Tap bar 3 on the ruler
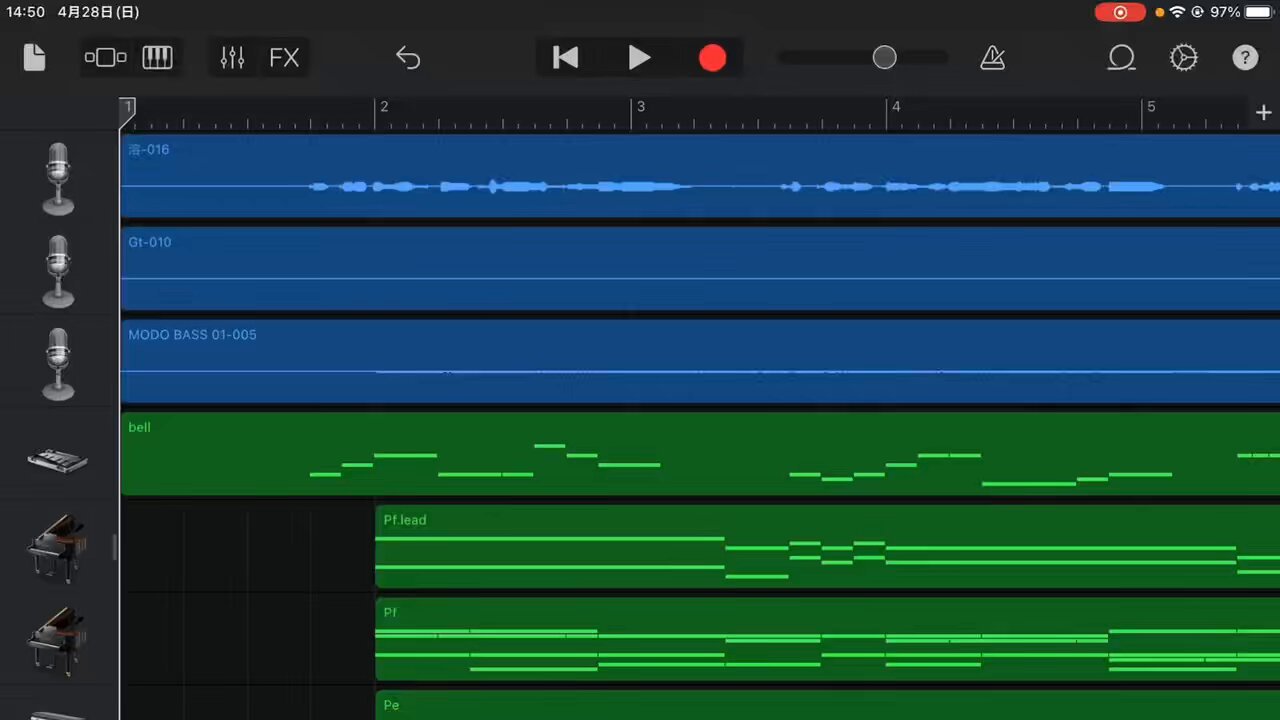The image size is (1280, 720). 640,106
